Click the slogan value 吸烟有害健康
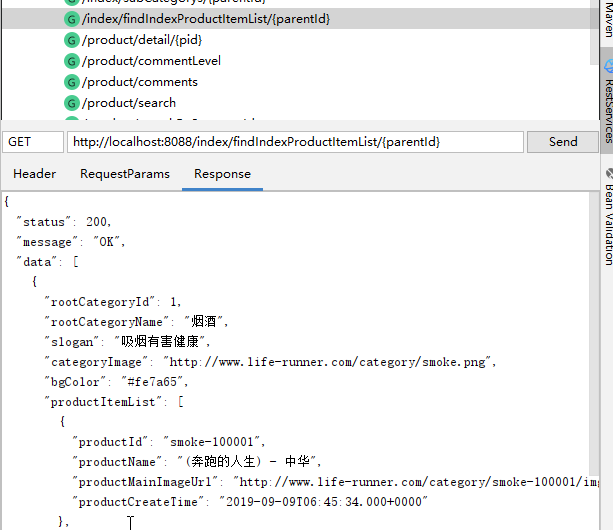 160,341
